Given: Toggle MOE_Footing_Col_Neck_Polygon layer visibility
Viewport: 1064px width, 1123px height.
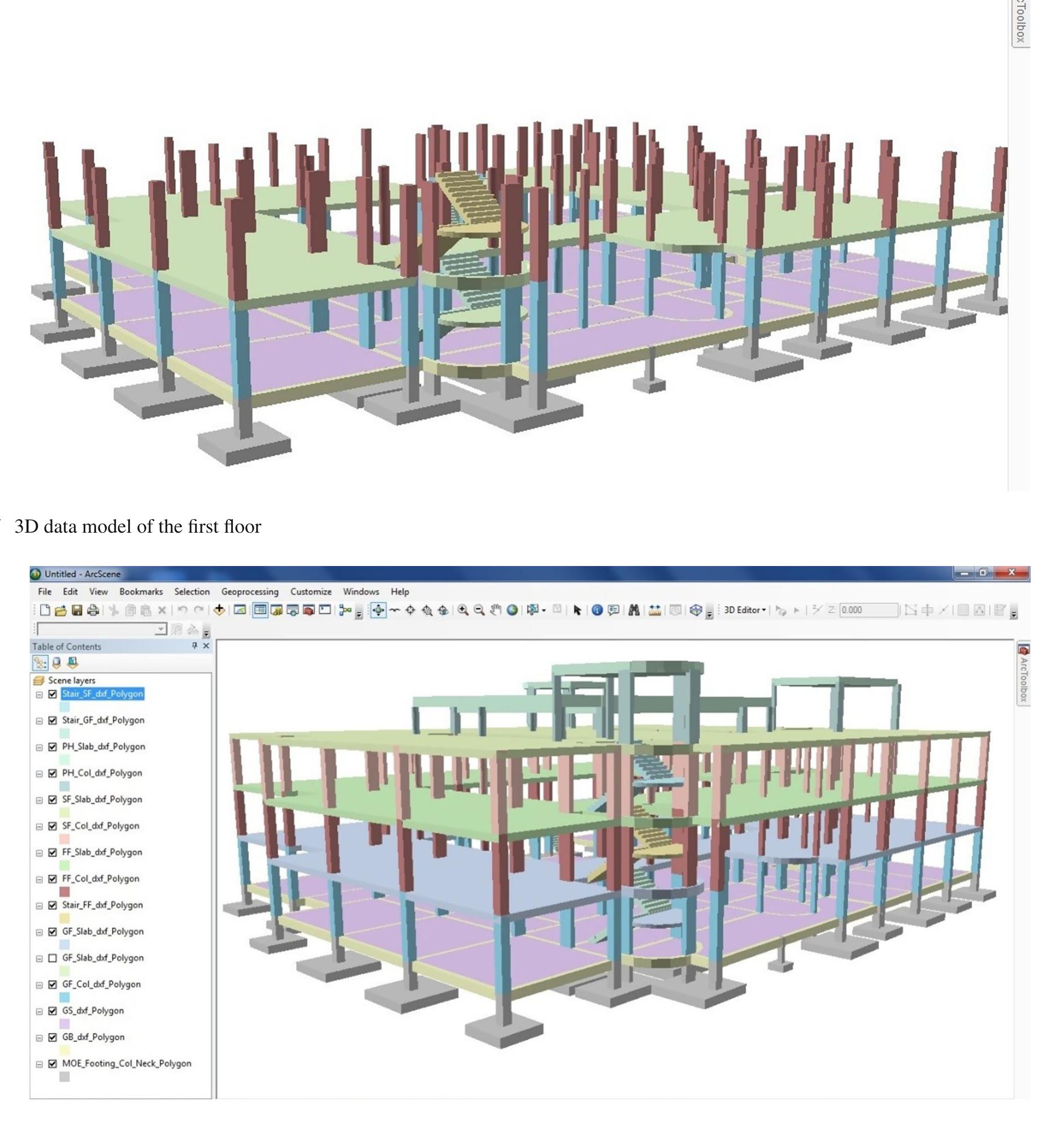Looking at the screenshot, I should [x=53, y=1064].
